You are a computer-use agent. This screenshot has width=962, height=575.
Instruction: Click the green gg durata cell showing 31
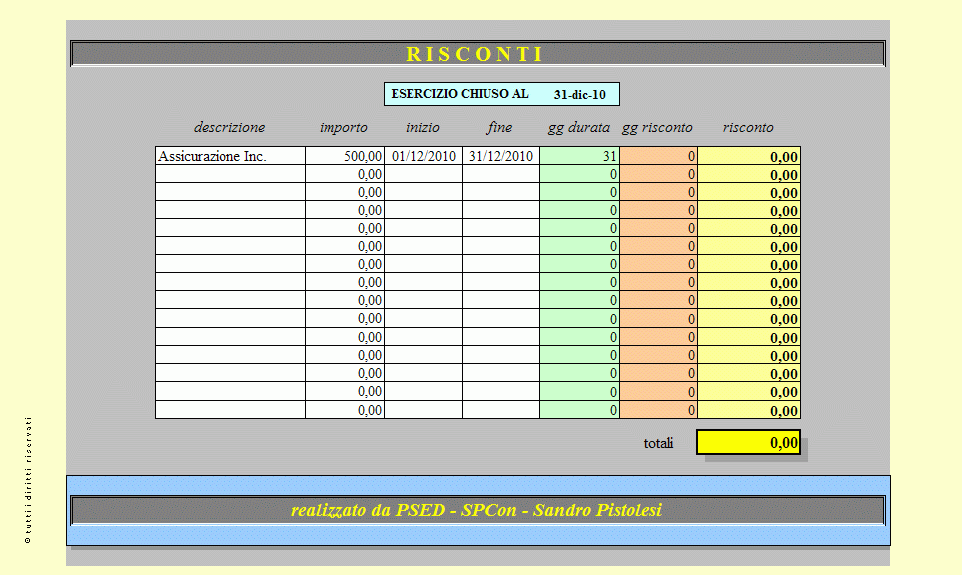(579, 156)
